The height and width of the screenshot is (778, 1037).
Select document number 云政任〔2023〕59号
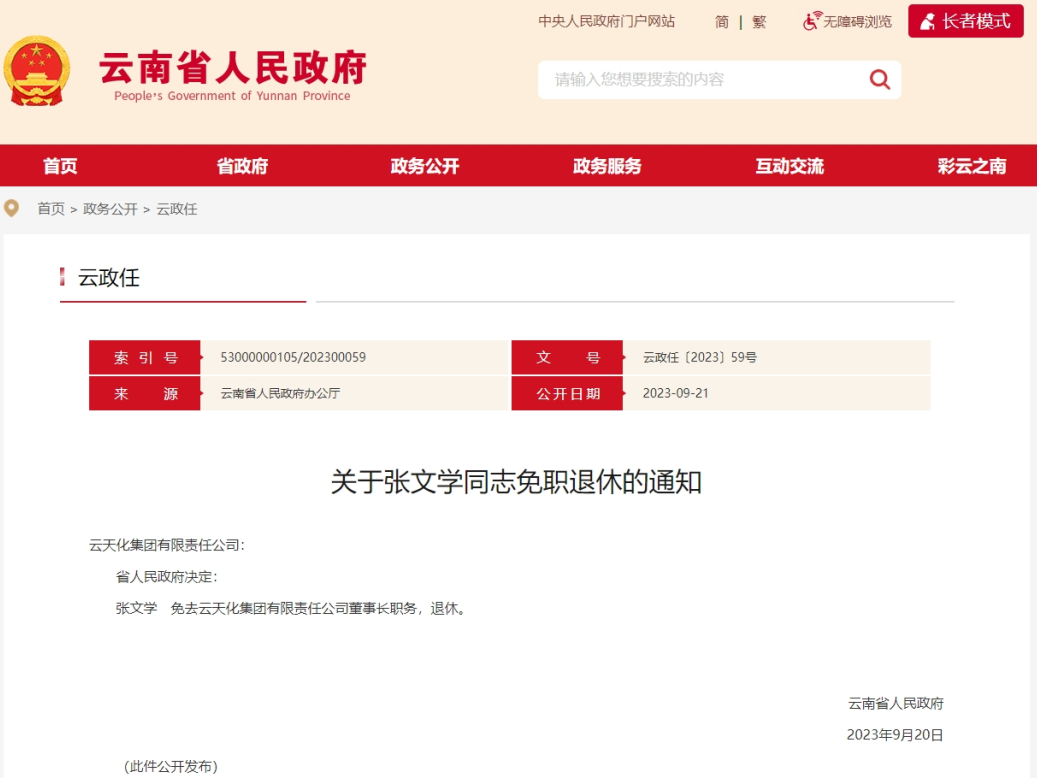point(700,357)
